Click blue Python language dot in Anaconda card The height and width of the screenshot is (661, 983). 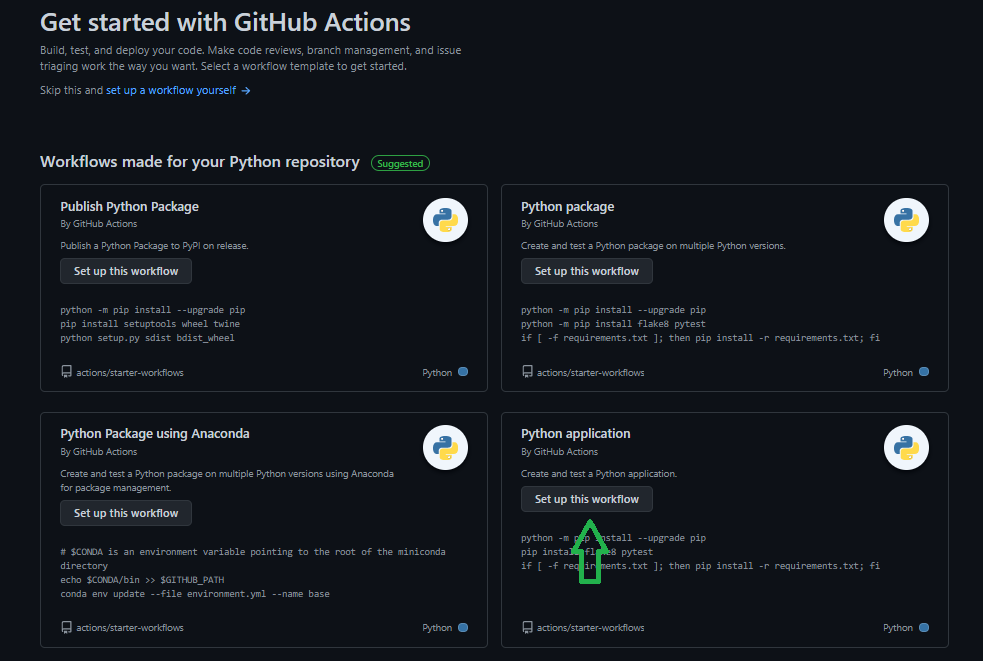click(463, 627)
